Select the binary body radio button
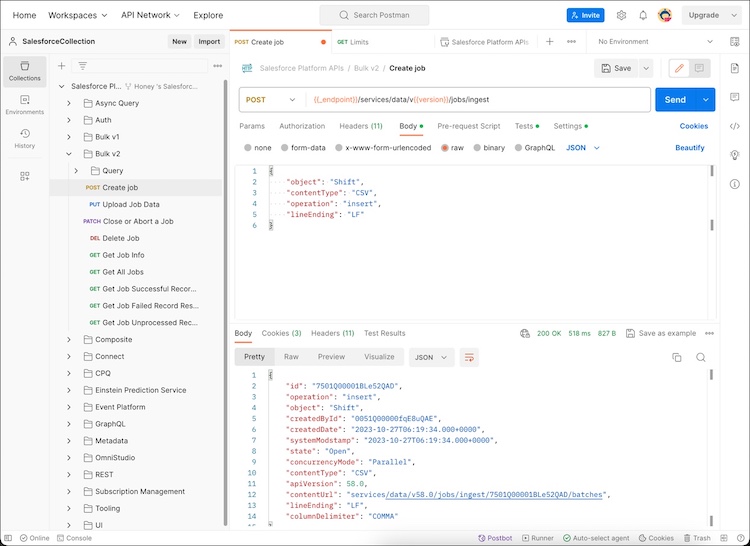750x546 pixels. pos(477,148)
